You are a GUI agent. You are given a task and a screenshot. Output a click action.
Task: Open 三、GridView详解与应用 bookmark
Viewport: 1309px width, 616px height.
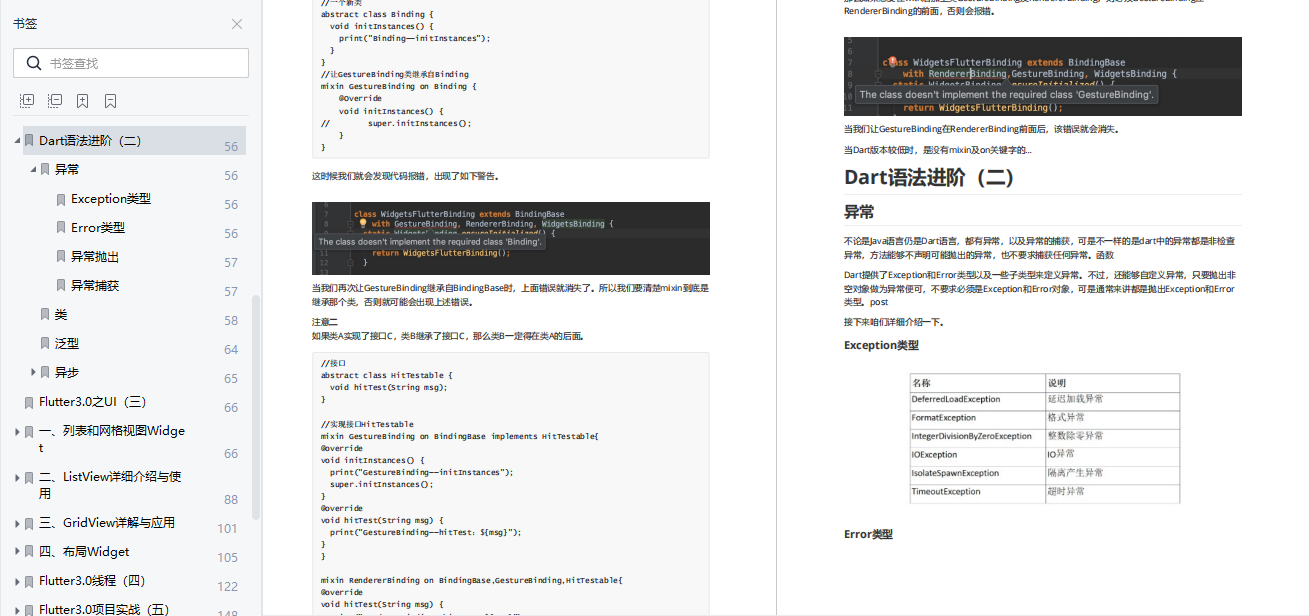click(x=107, y=523)
